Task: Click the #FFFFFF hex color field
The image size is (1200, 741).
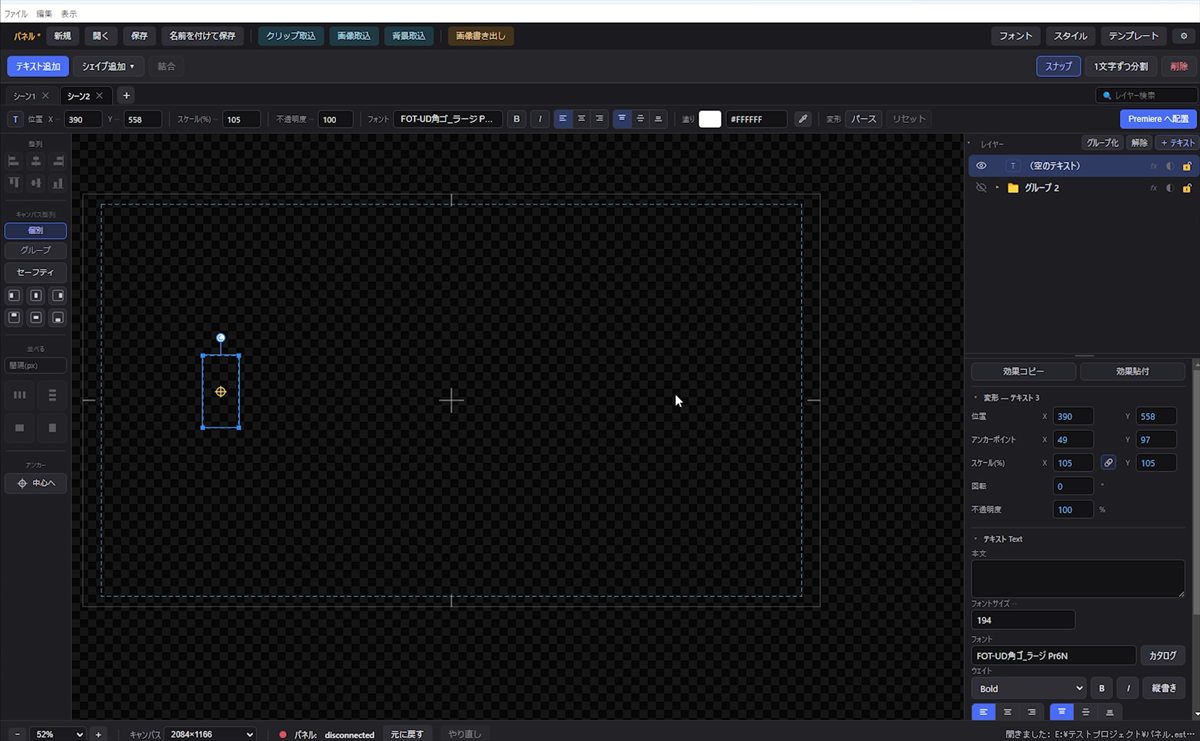Action: point(757,119)
